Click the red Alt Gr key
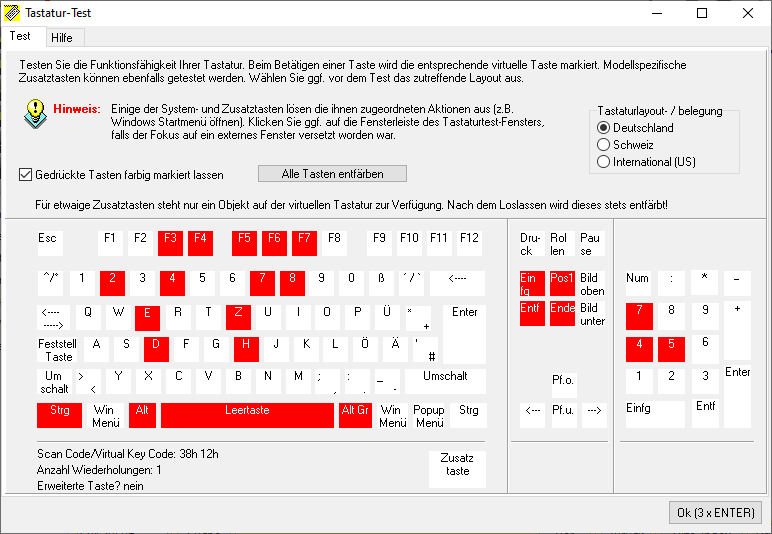Image resolution: width=772 pixels, height=534 pixels. (355, 415)
